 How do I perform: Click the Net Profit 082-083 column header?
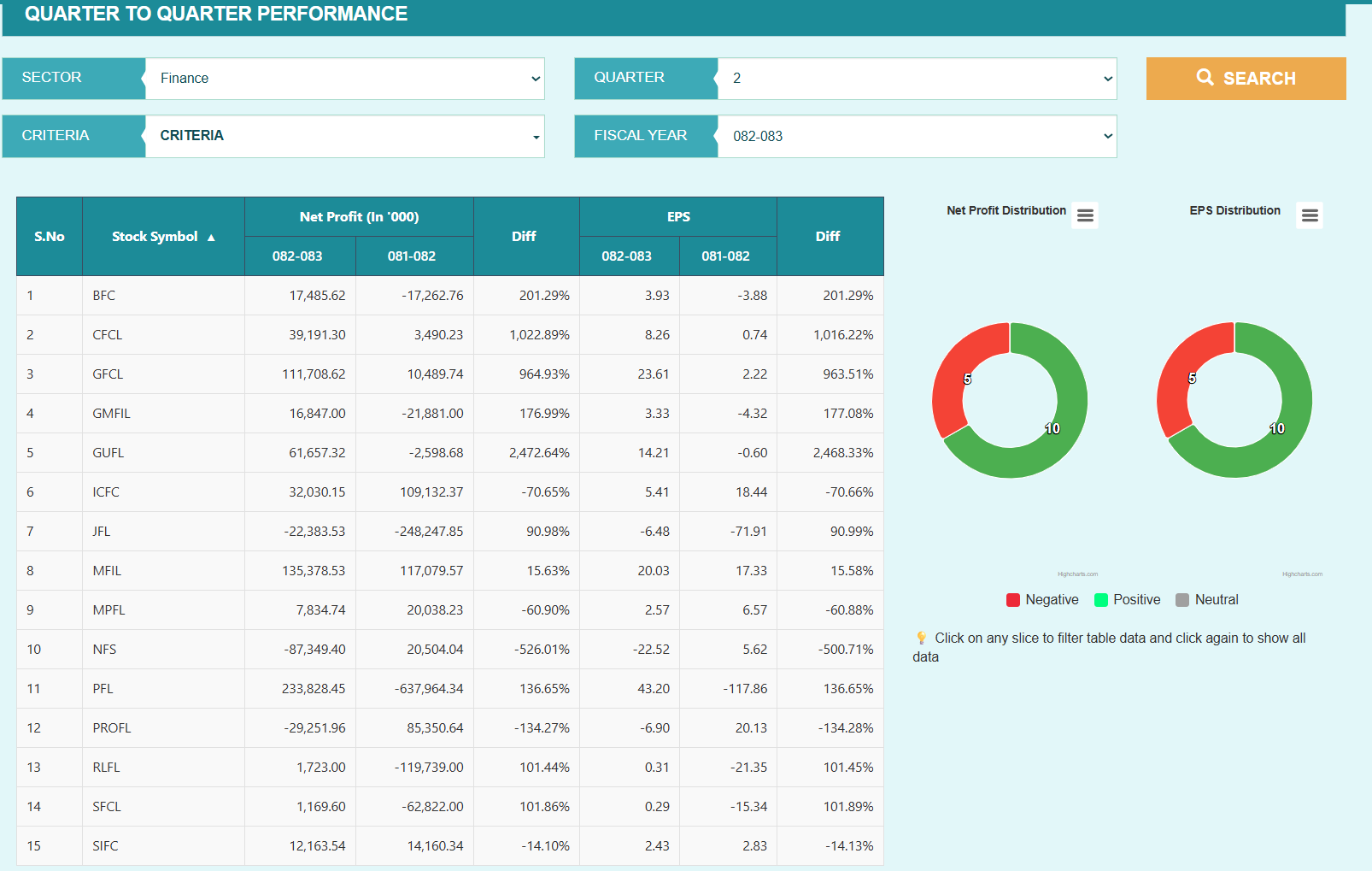click(297, 256)
